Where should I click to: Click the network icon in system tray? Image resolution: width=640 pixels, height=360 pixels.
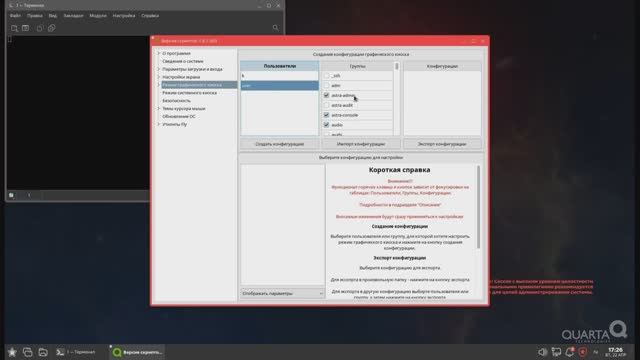tap(556, 352)
